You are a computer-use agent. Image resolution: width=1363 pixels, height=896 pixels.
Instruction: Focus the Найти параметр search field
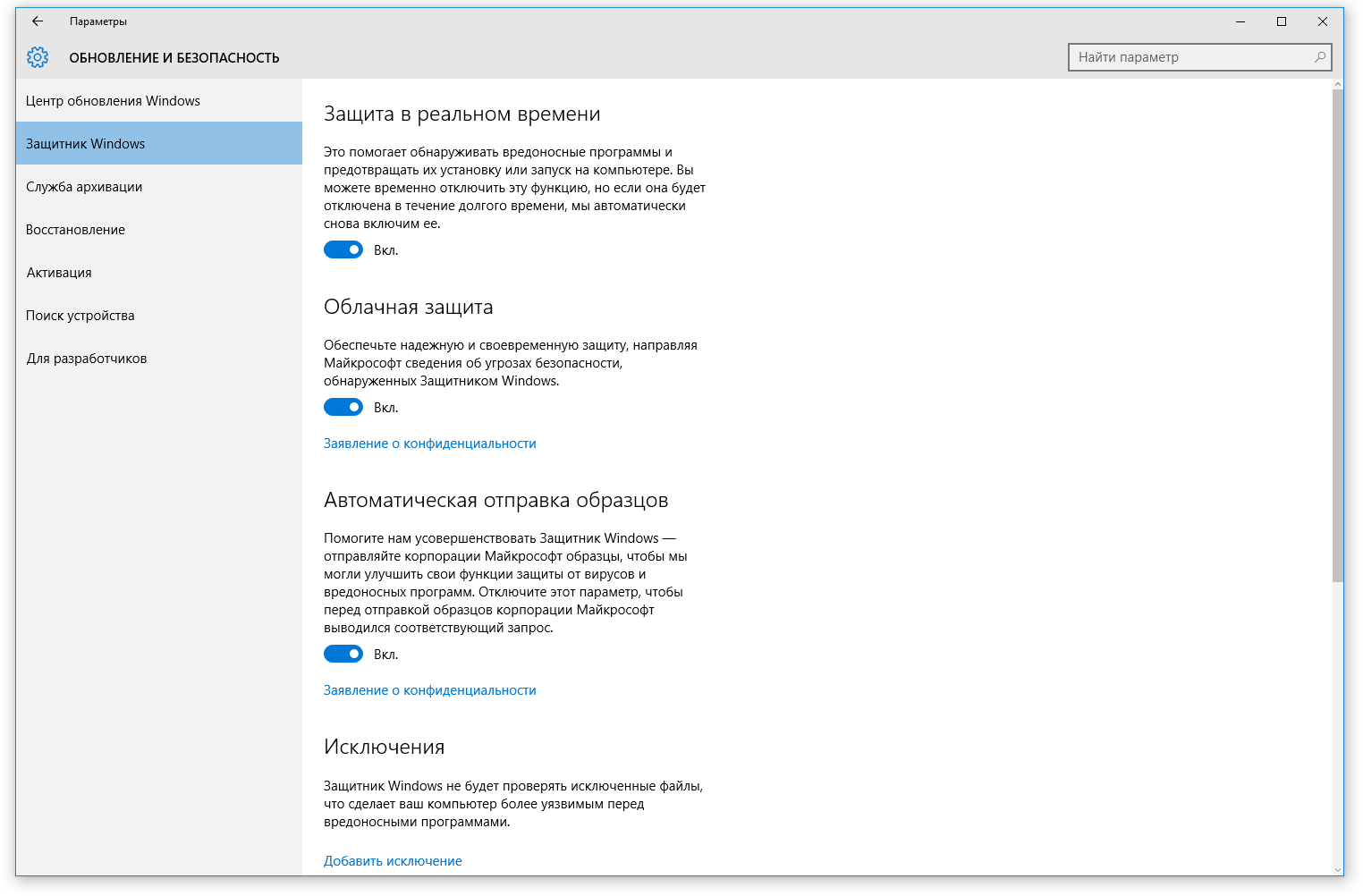coord(1199,57)
